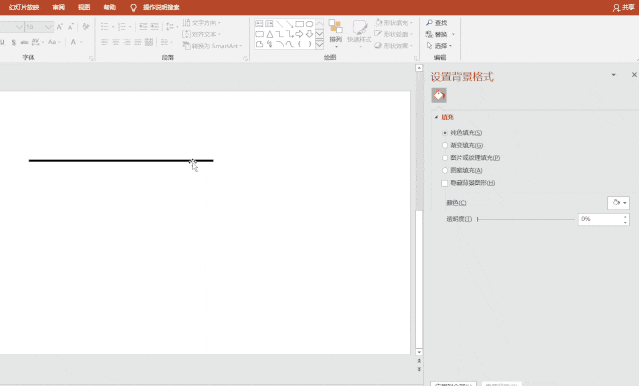The height and width of the screenshot is (386, 639).
Task: Open the fill color dropdown in the background pane
Action: coord(618,203)
